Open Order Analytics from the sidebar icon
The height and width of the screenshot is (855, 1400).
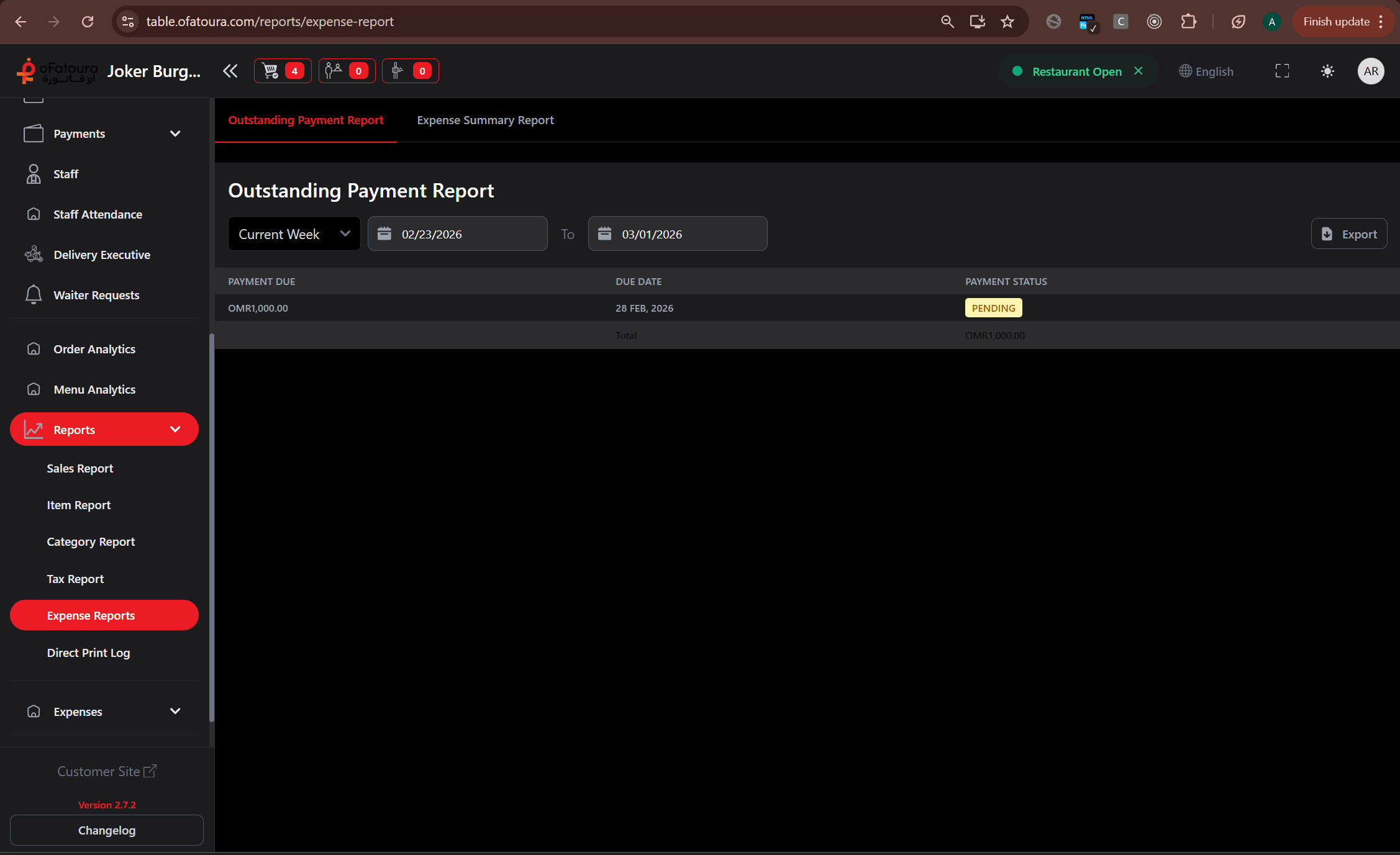(34, 348)
